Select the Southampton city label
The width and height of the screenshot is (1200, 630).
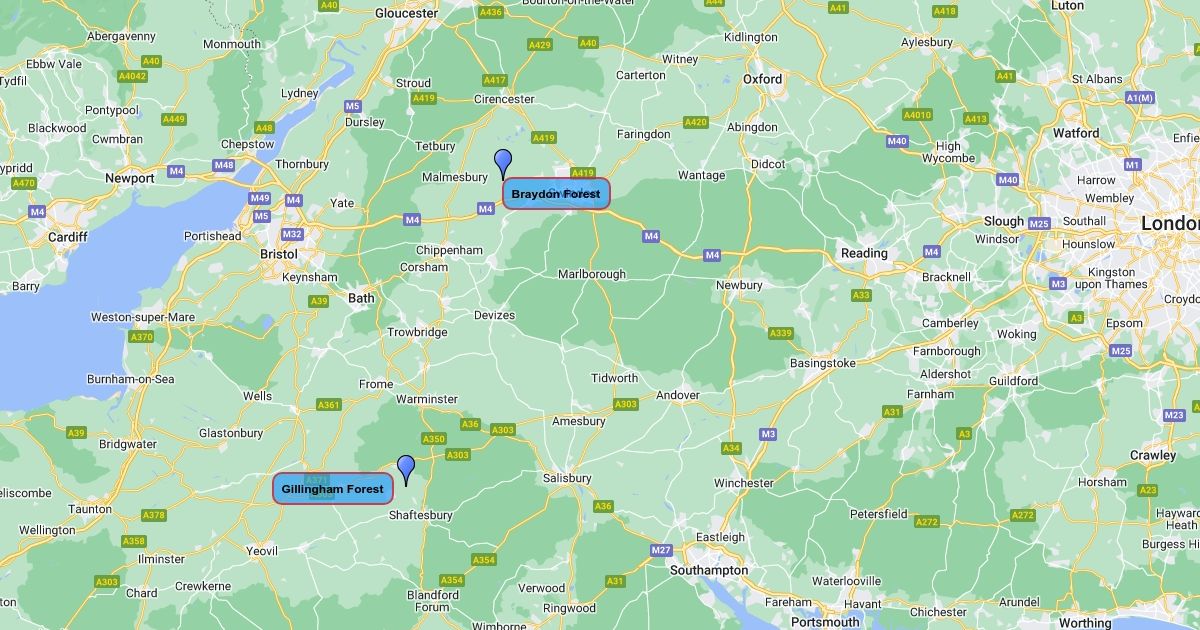712,570
